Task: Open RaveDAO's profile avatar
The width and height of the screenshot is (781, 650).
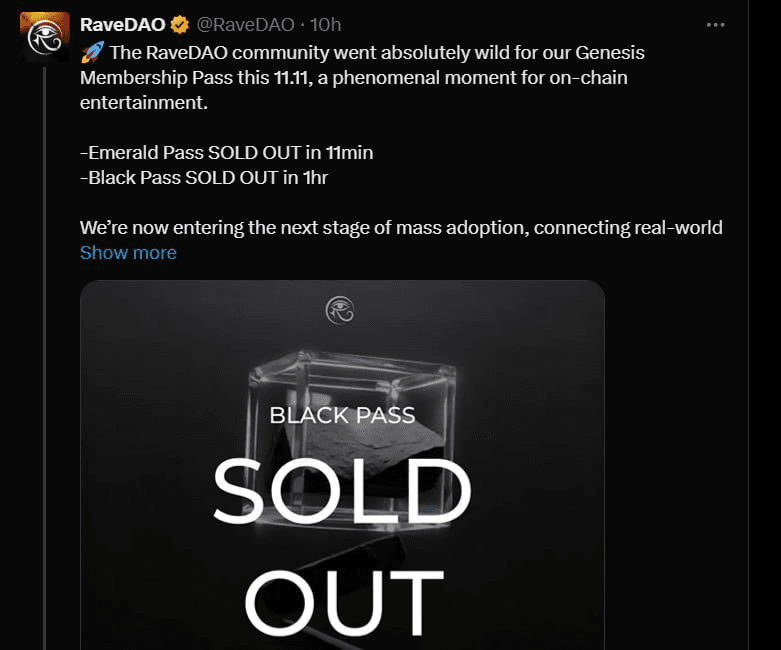Action: tap(45, 37)
